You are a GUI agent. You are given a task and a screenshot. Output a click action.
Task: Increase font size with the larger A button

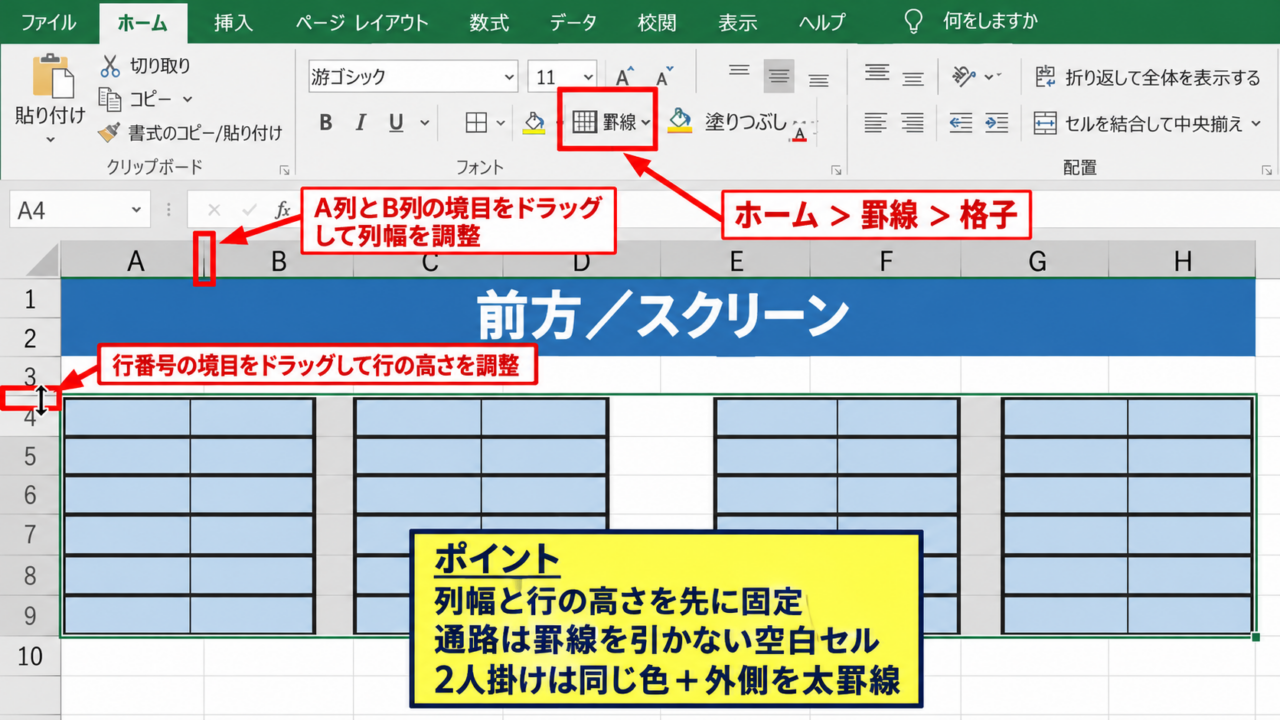pos(626,77)
